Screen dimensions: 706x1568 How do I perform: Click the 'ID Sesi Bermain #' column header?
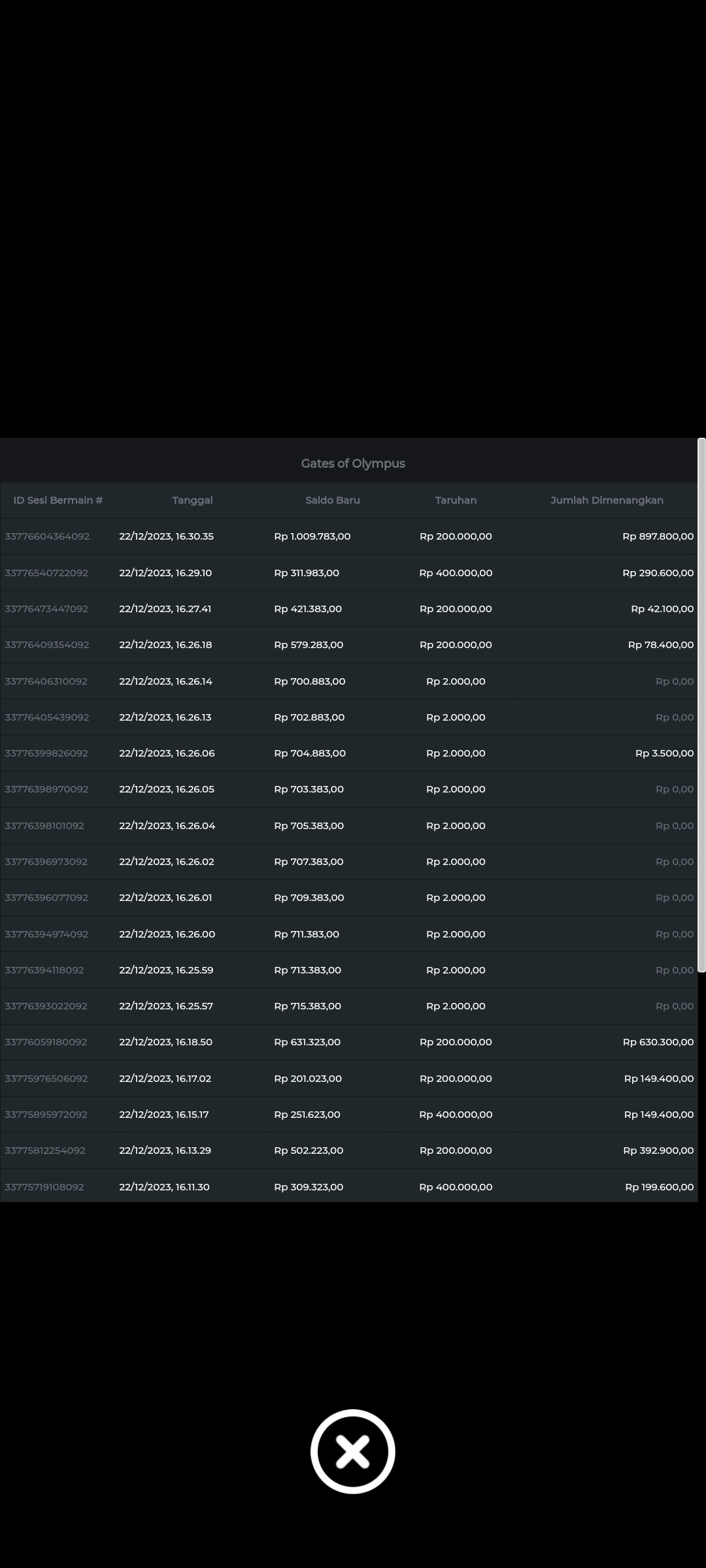[58, 500]
